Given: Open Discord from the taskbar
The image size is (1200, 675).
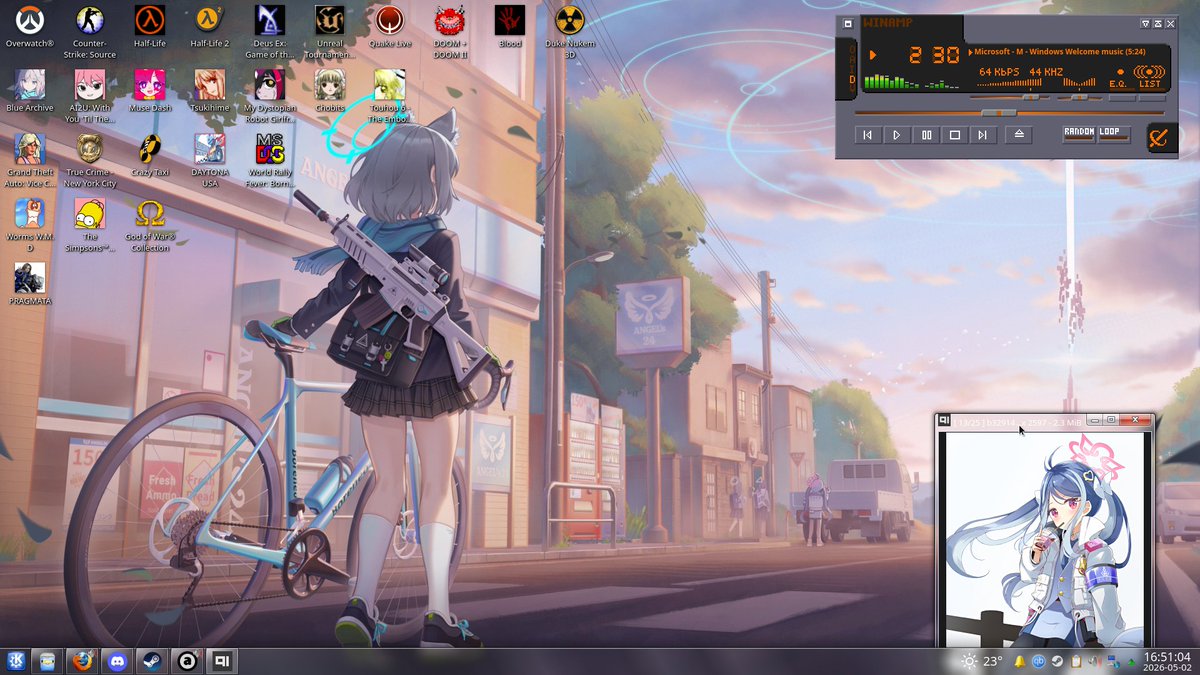Looking at the screenshot, I should 118,661.
